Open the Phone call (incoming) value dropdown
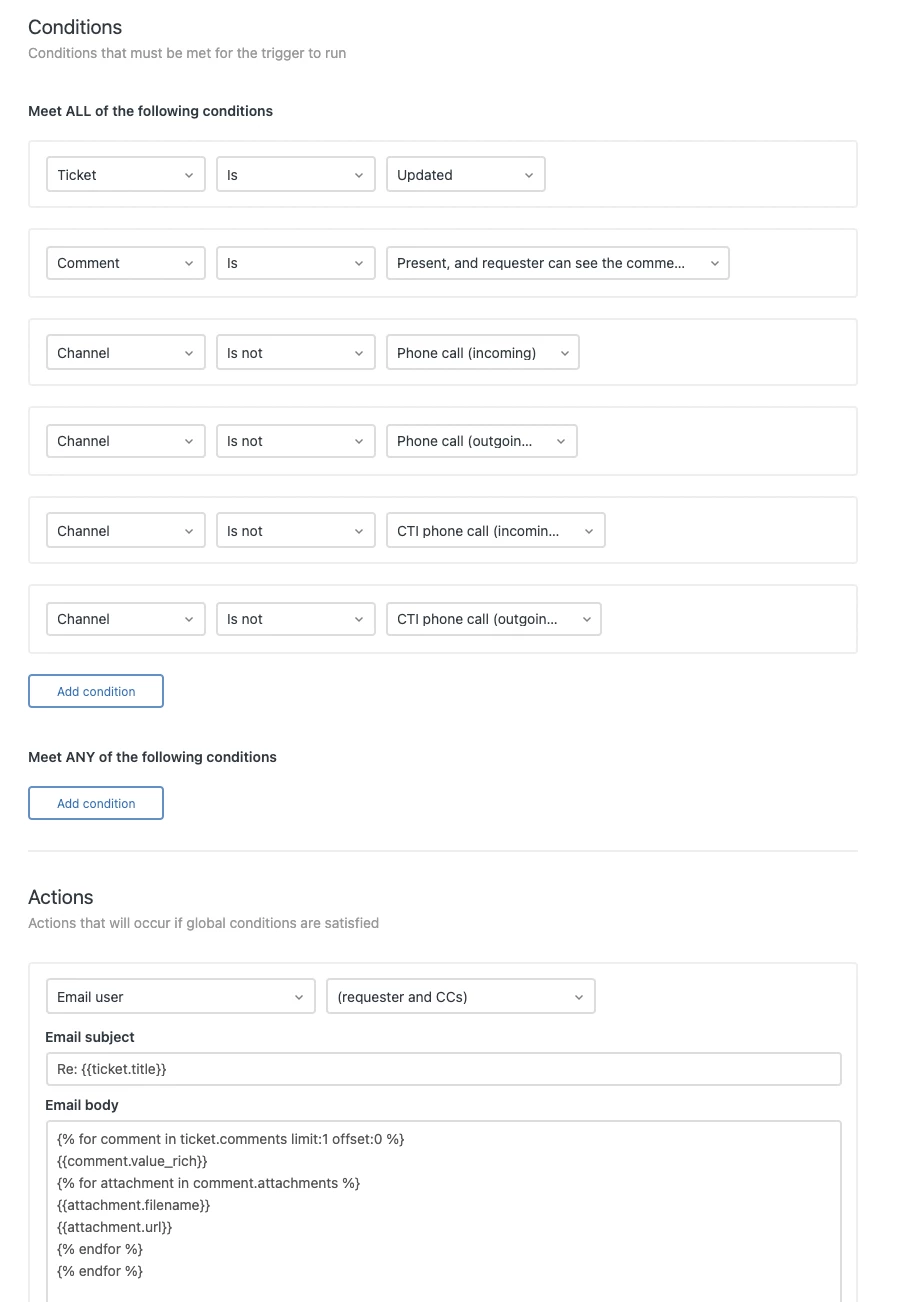The width and height of the screenshot is (900, 1302). click(482, 353)
